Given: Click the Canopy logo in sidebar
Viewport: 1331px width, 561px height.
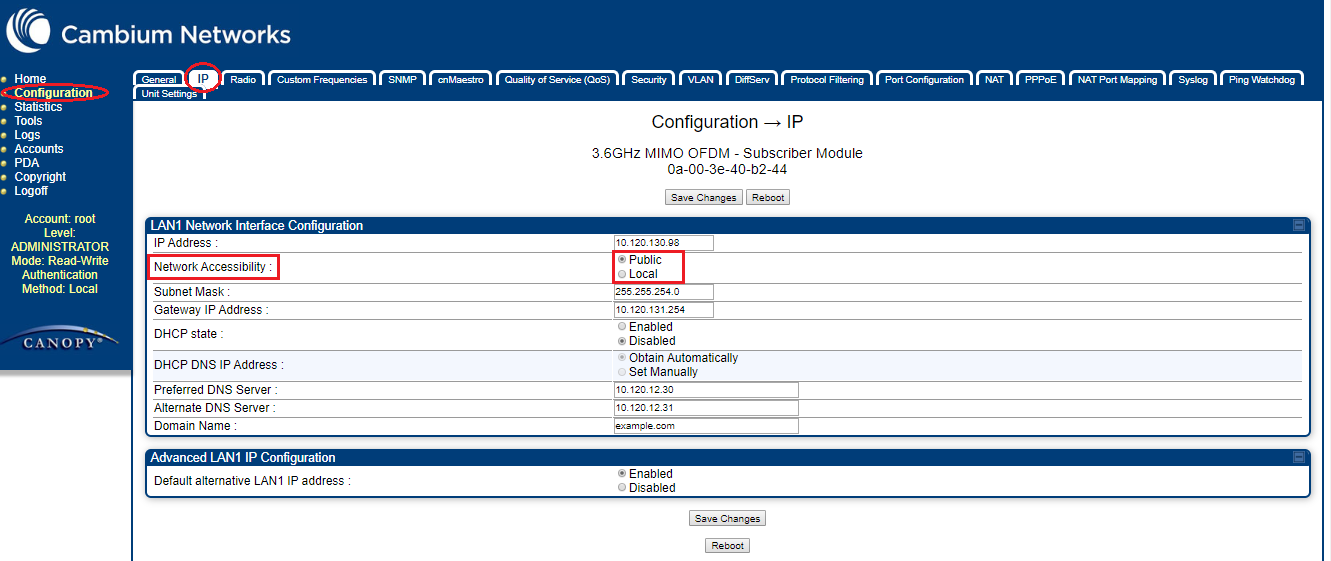Looking at the screenshot, I should tap(64, 342).
